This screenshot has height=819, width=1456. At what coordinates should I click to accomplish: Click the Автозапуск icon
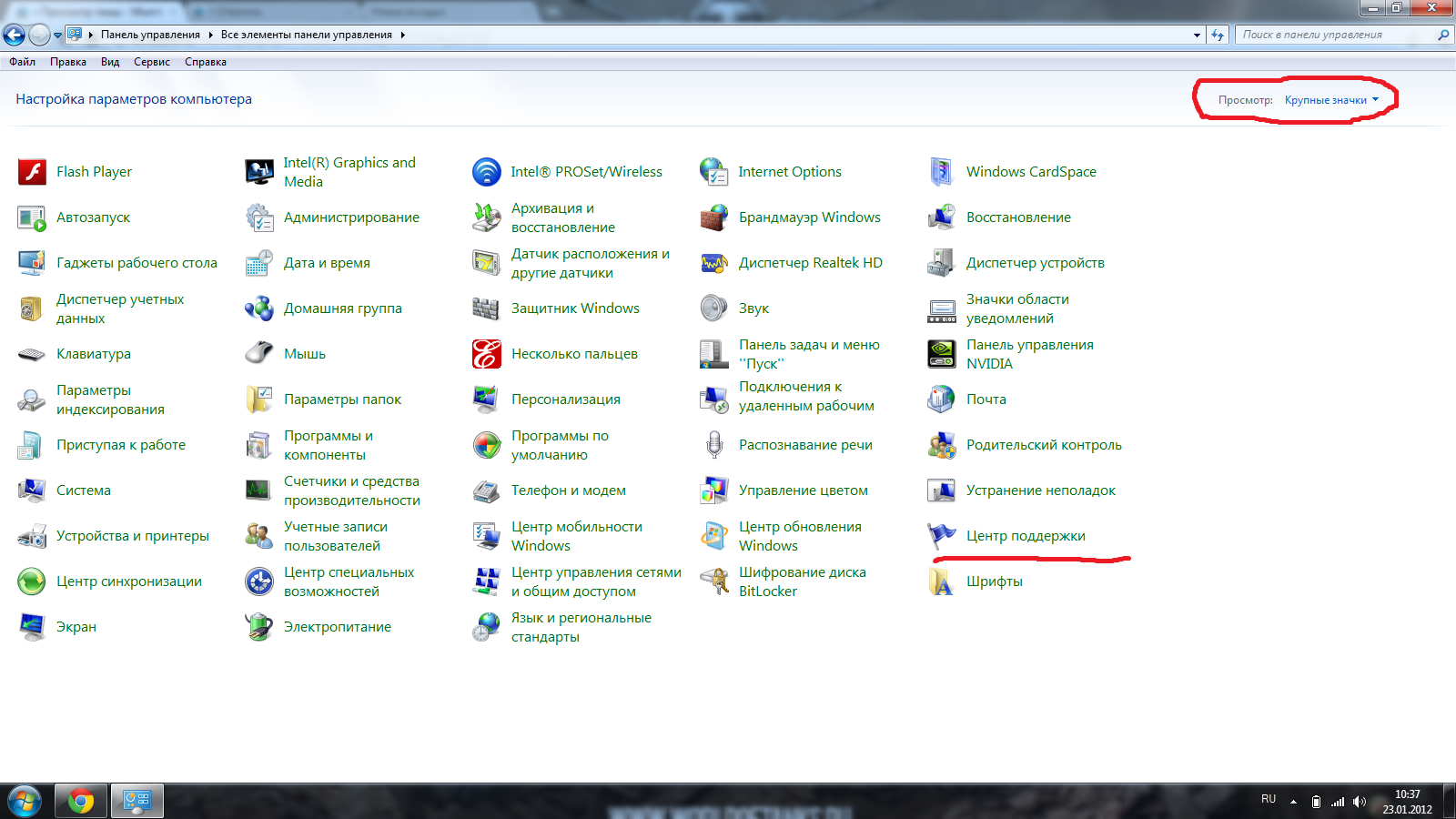click(x=32, y=217)
